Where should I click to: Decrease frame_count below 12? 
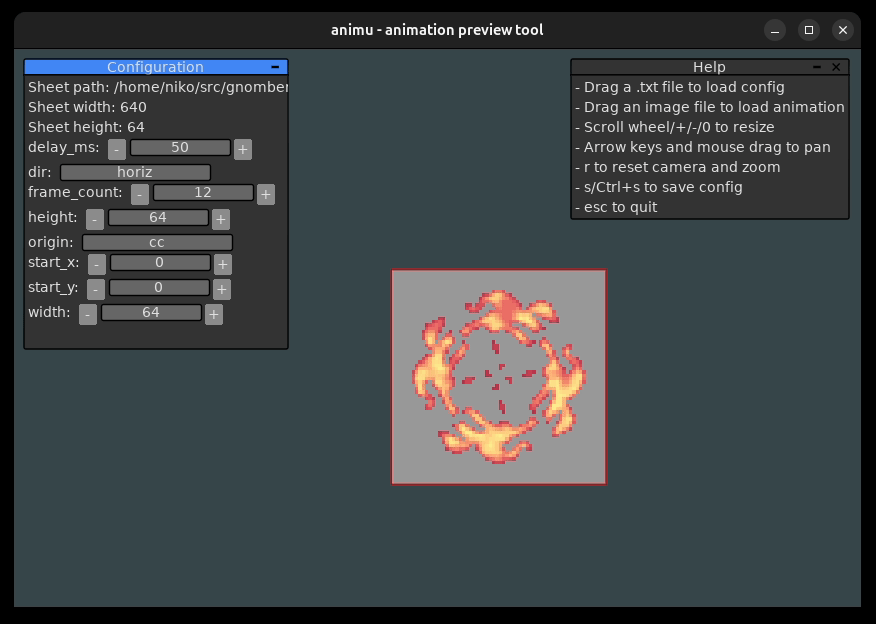coord(139,193)
